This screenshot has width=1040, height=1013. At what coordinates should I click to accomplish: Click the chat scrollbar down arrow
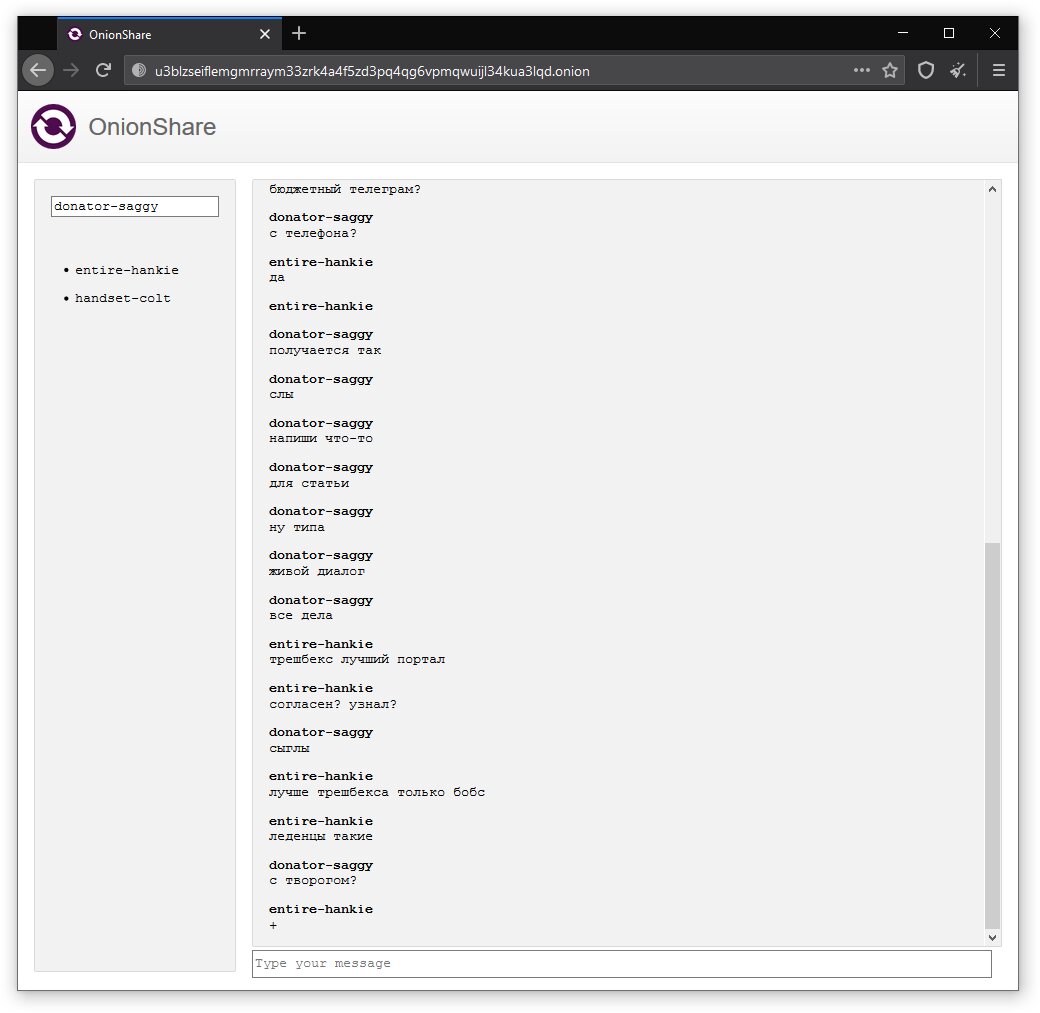[992, 937]
